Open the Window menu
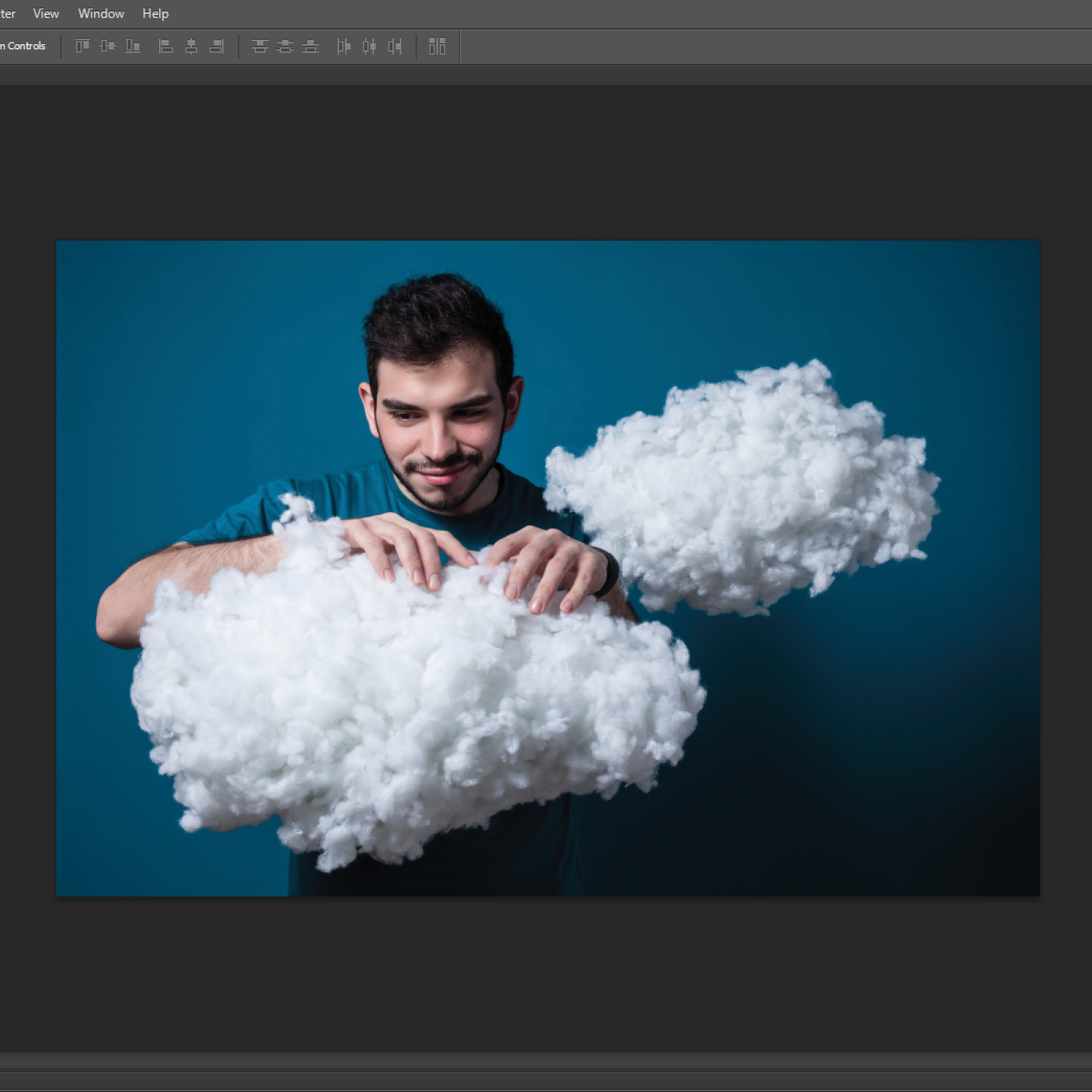 [x=101, y=14]
